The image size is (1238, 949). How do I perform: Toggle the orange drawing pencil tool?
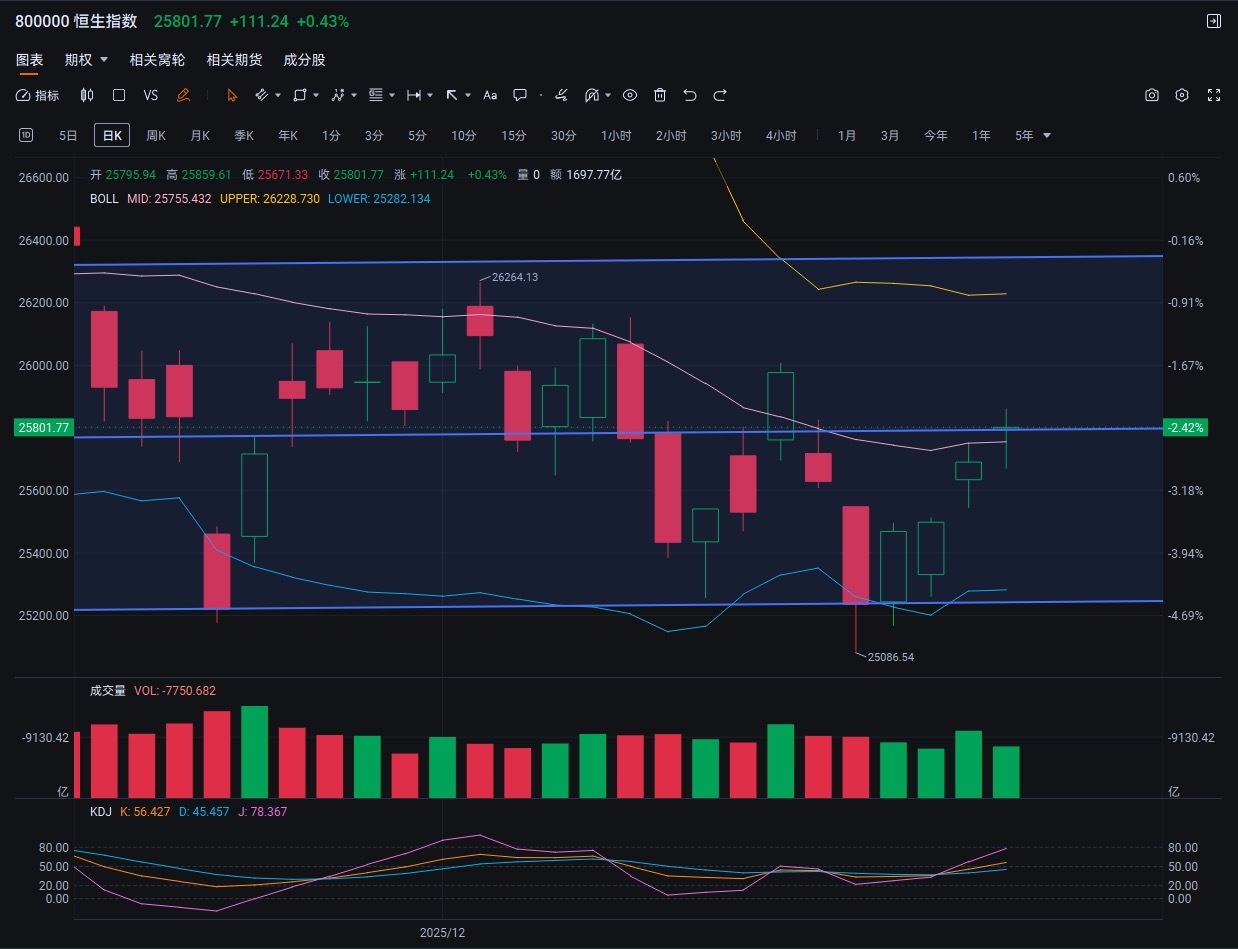[183, 95]
